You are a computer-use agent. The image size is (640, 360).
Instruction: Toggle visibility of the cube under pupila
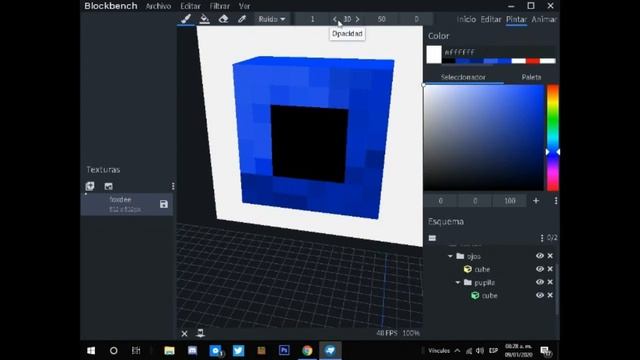click(x=540, y=295)
